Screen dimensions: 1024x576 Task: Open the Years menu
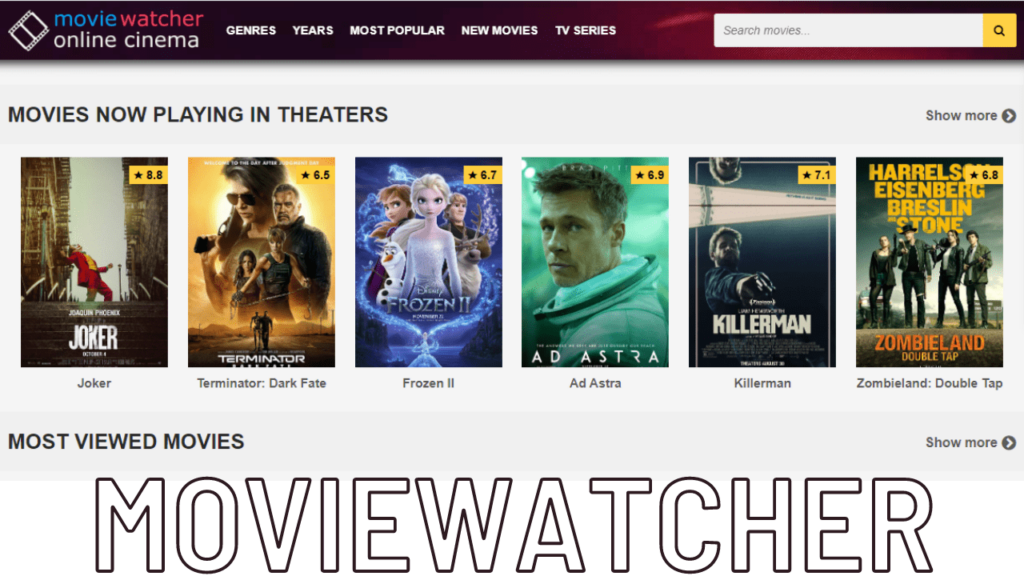click(313, 30)
